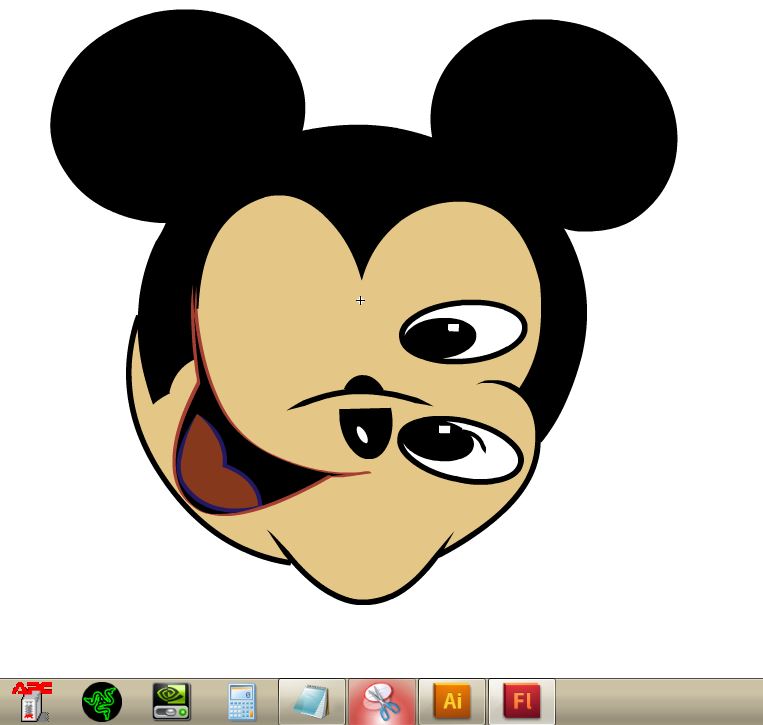Open the Calculator from the taskbar

[242, 702]
